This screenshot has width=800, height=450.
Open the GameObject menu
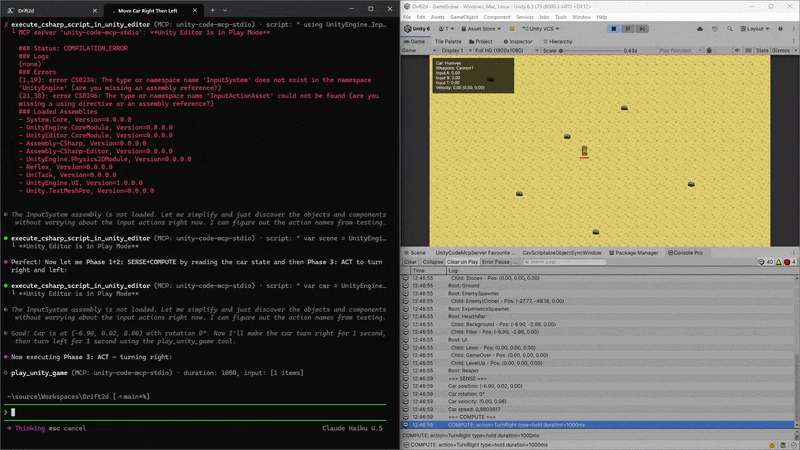click(464, 17)
